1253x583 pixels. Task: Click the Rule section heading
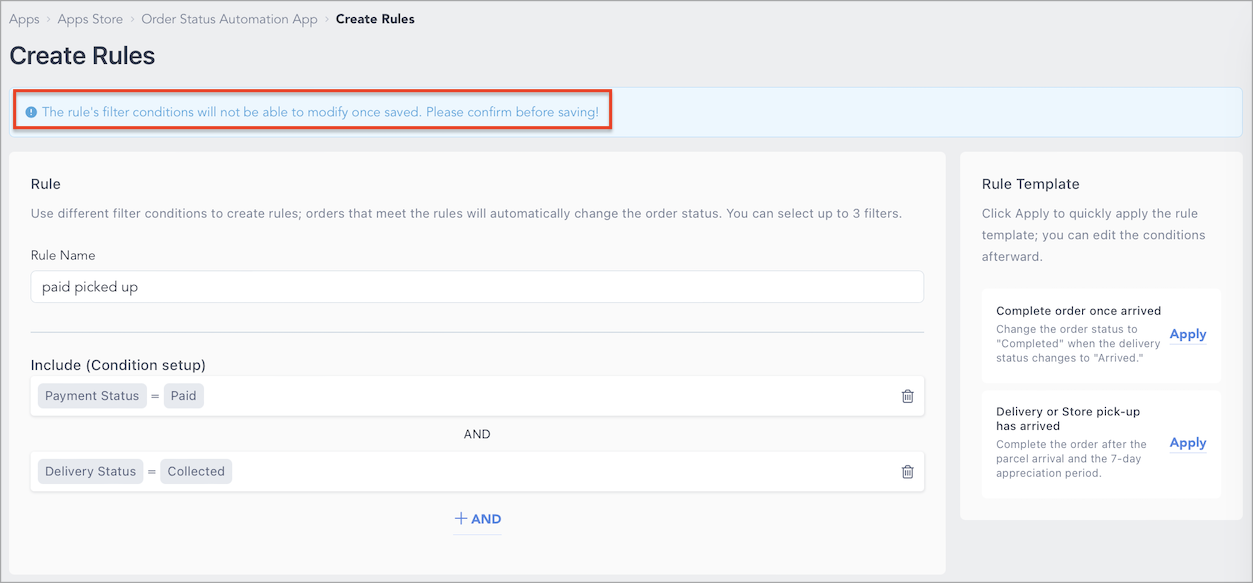46,184
